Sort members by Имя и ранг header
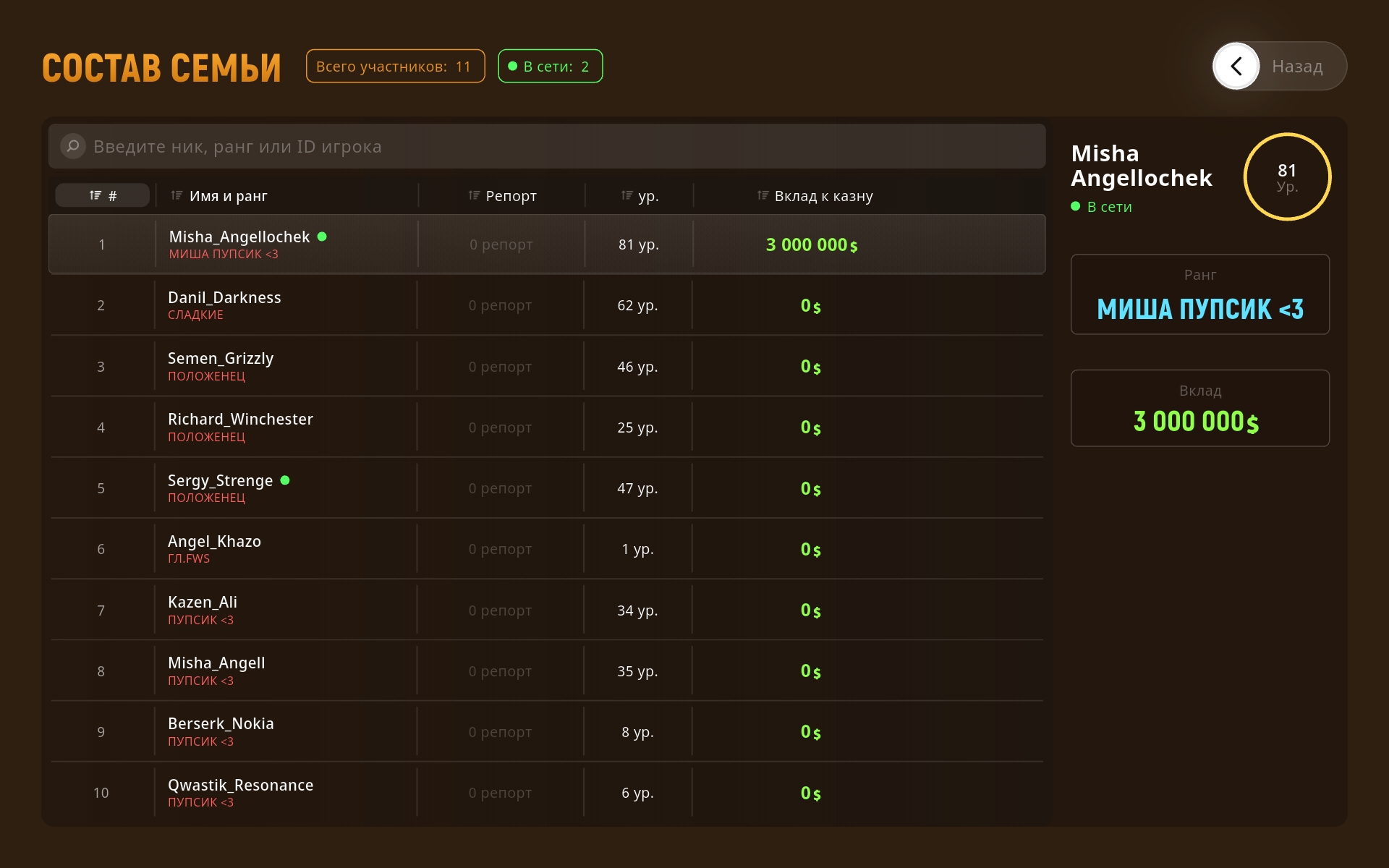Viewport: 1389px width, 868px height. (228, 196)
